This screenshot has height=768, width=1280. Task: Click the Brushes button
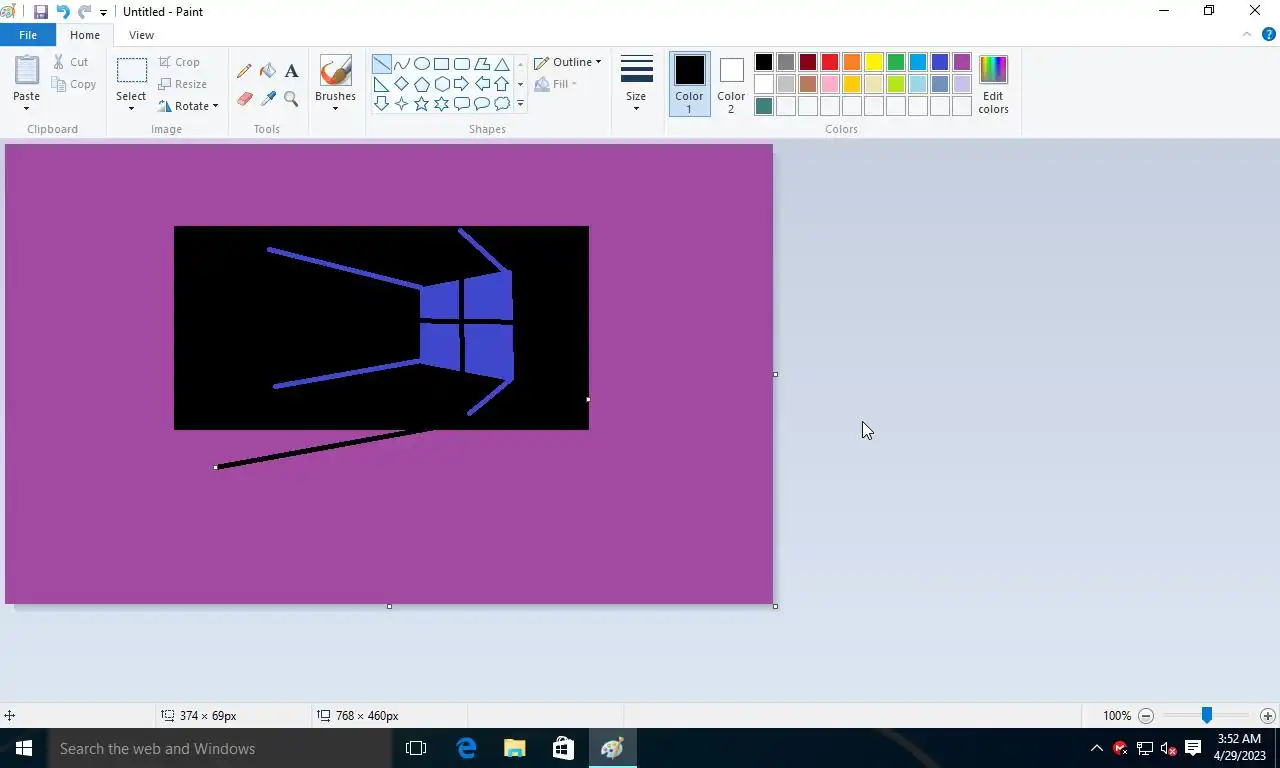tap(335, 71)
